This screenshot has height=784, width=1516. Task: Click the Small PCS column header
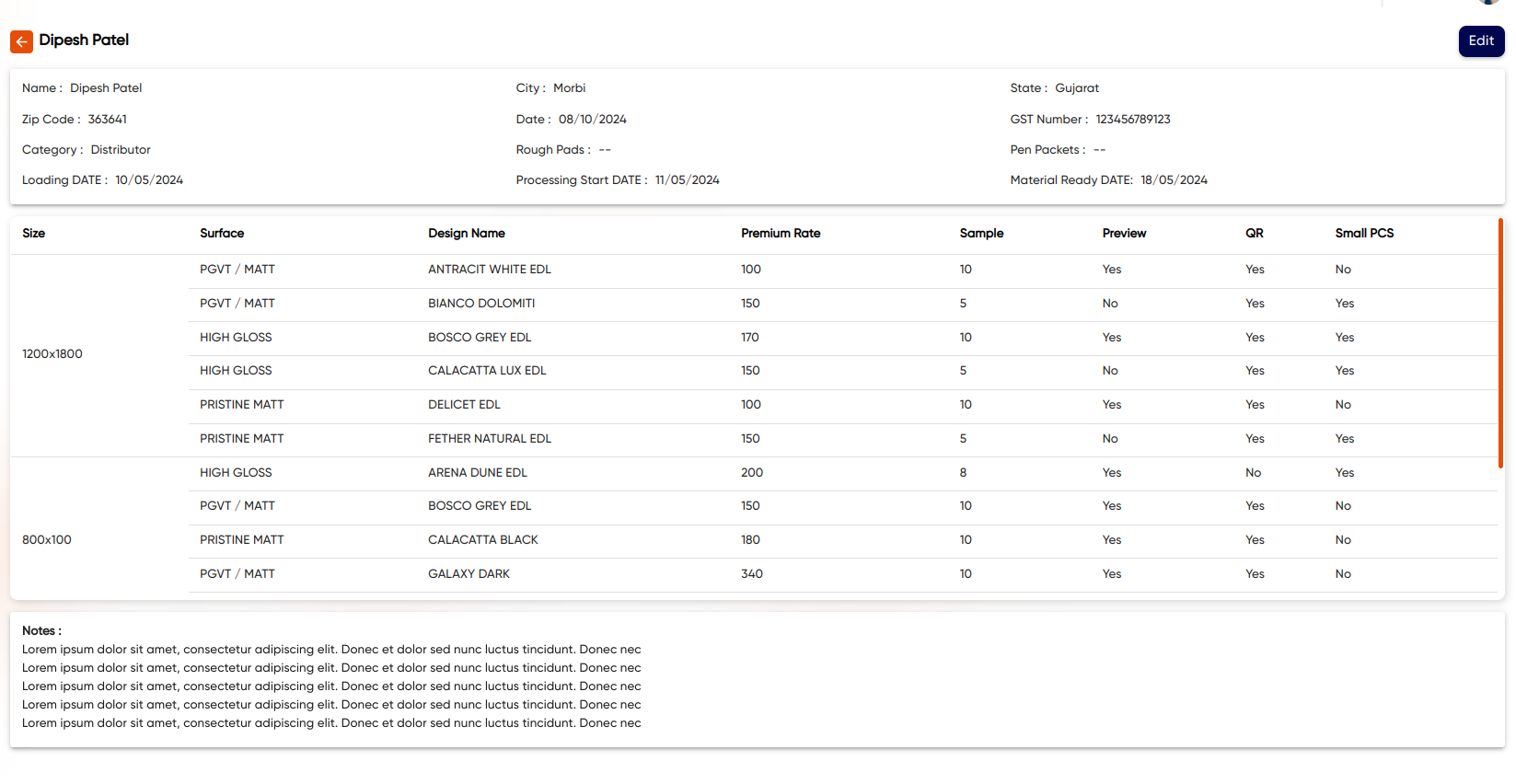(x=1364, y=234)
